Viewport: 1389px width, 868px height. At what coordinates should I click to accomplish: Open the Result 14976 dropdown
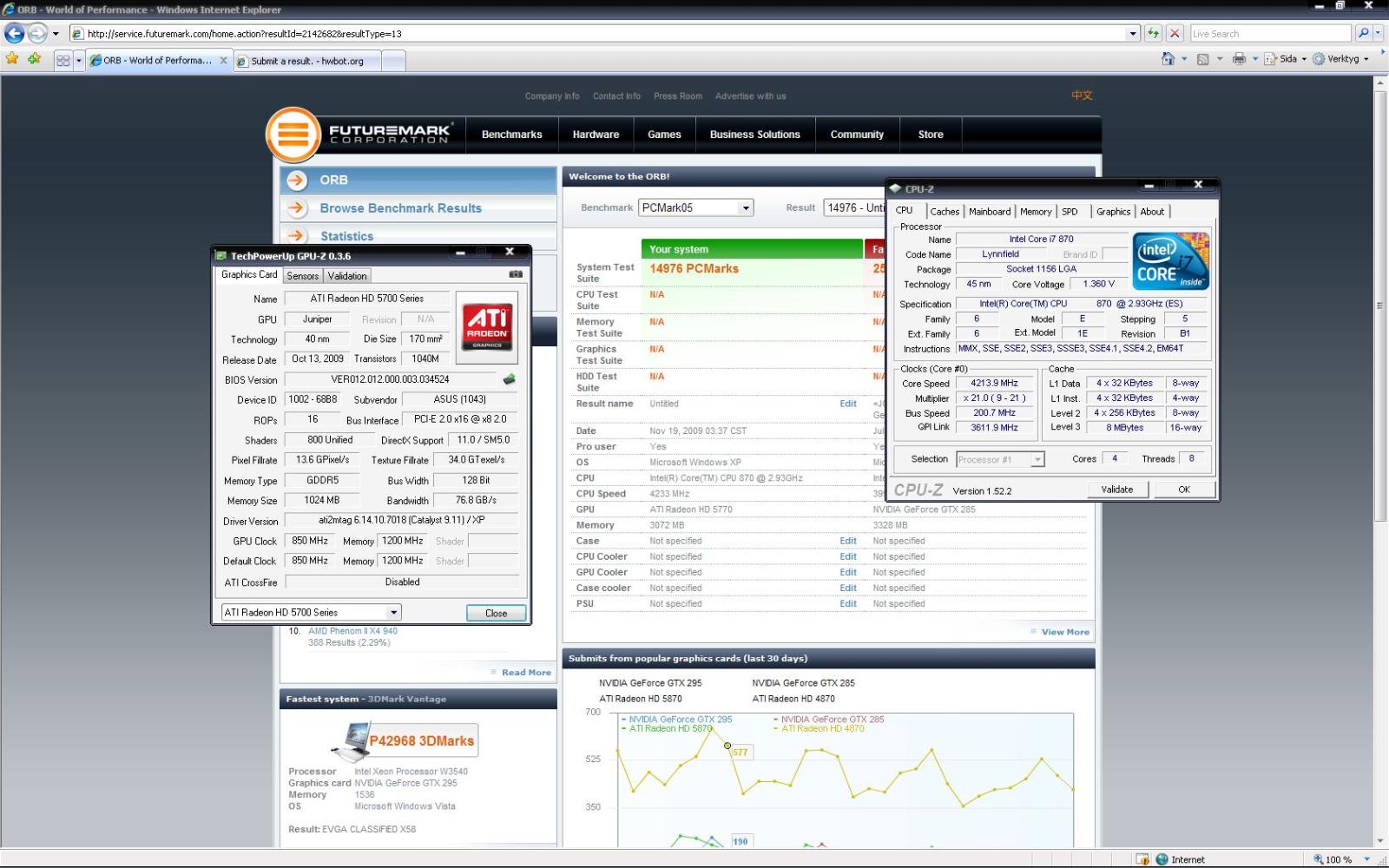pos(854,207)
